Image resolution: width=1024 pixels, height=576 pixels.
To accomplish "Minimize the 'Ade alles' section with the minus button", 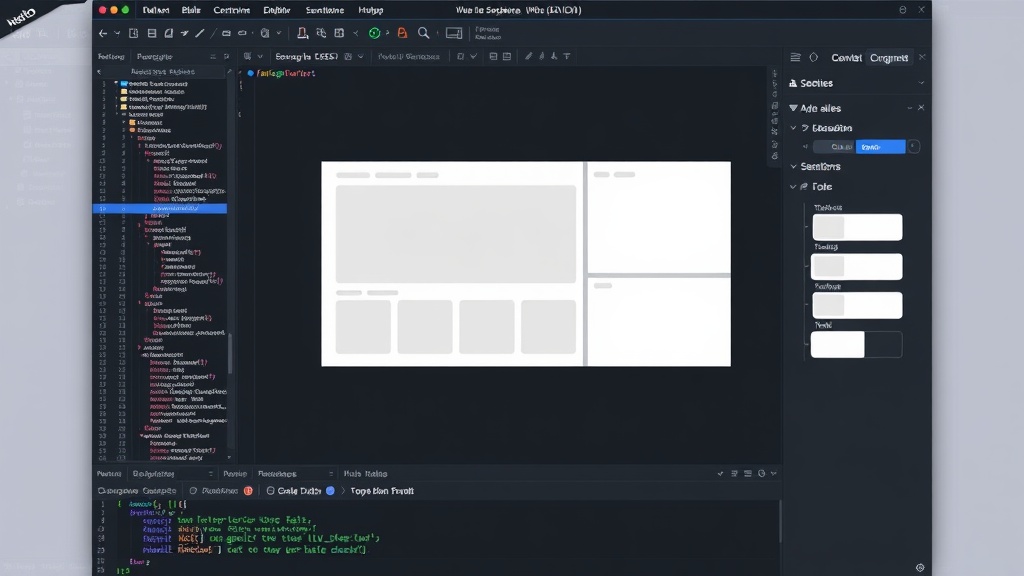I will click(x=910, y=108).
